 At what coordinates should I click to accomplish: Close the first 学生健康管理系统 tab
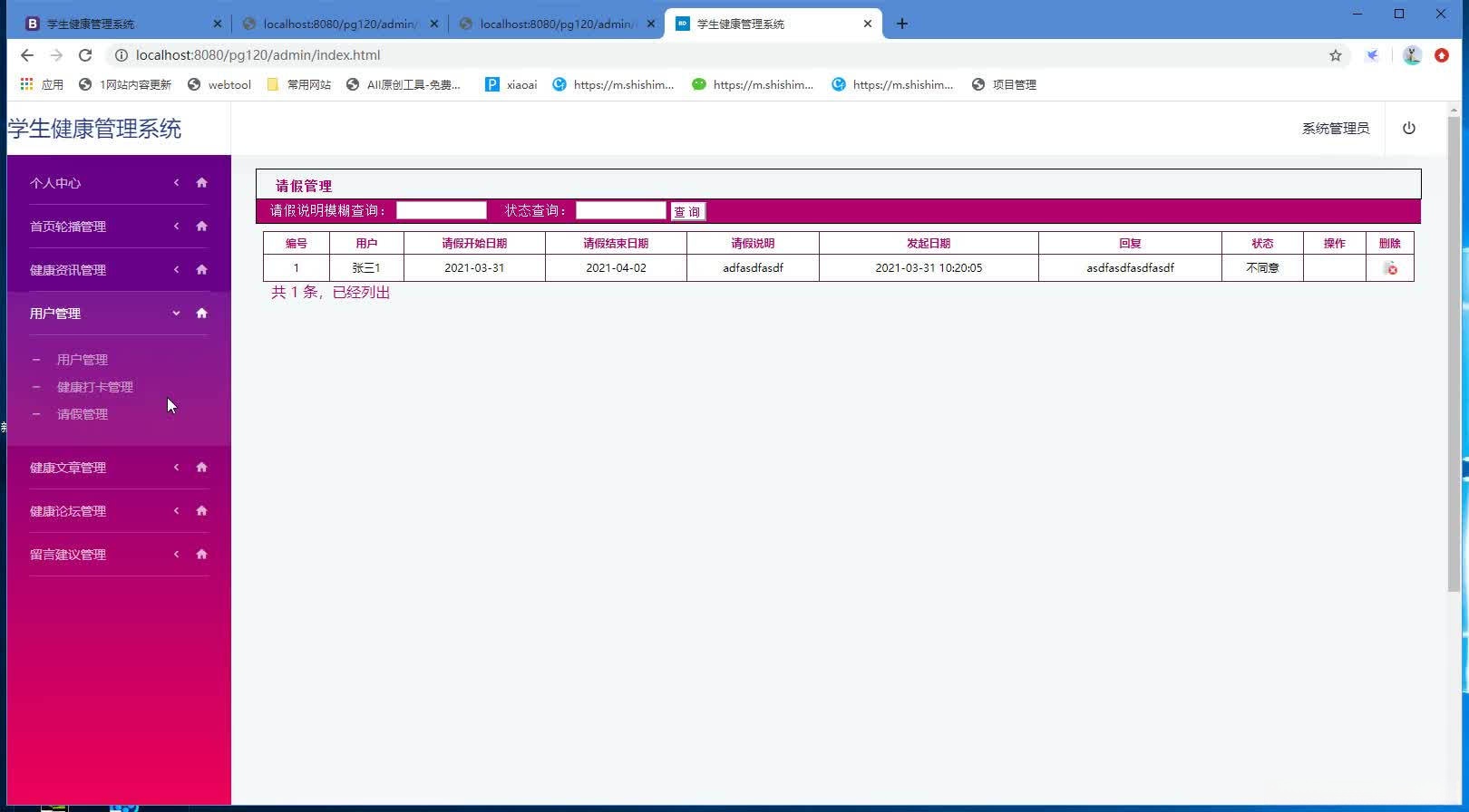coord(218,24)
